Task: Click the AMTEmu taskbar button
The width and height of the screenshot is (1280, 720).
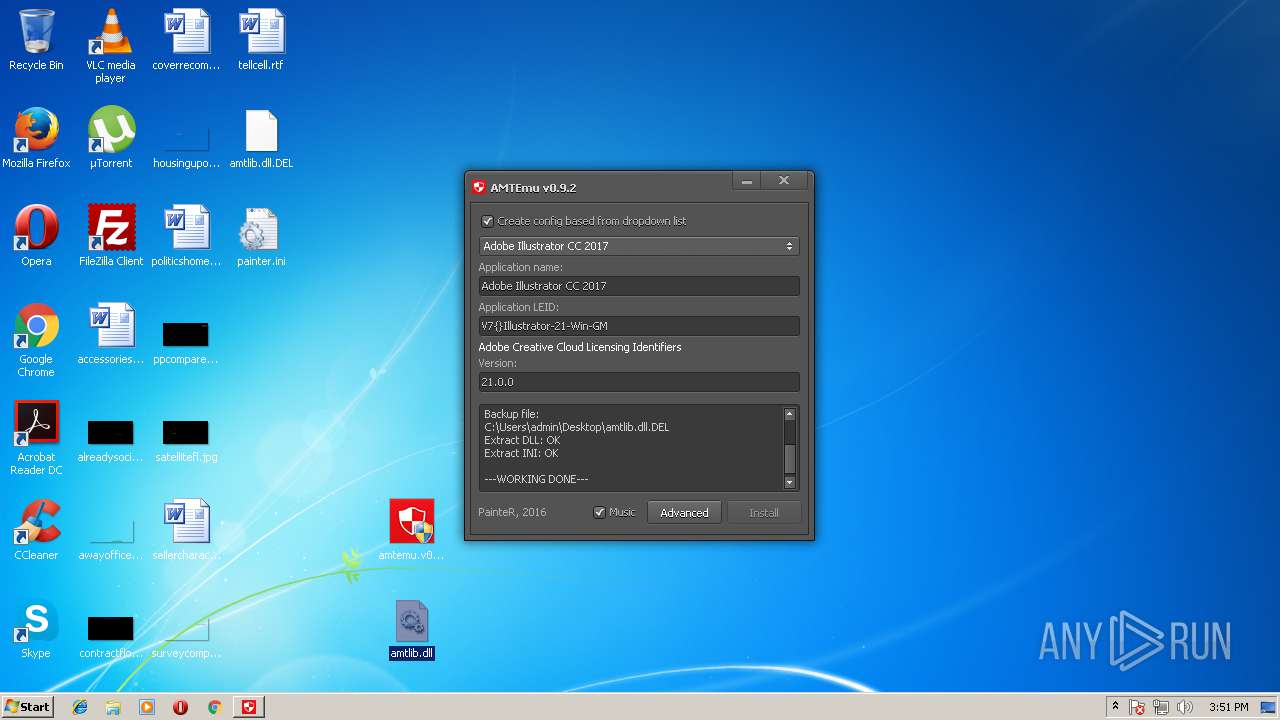Action: click(x=249, y=707)
